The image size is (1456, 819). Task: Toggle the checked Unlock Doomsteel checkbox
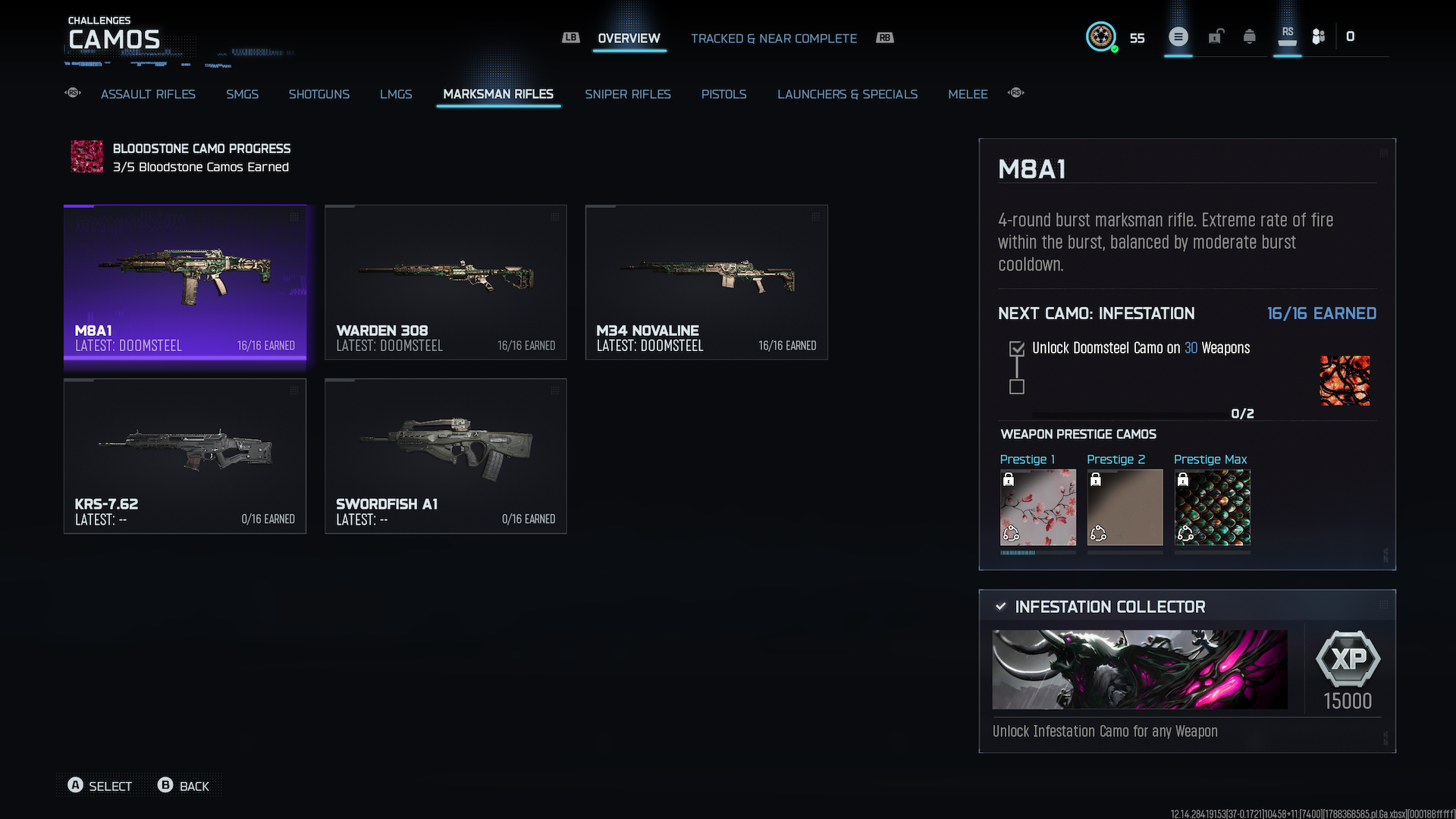[x=1017, y=349]
